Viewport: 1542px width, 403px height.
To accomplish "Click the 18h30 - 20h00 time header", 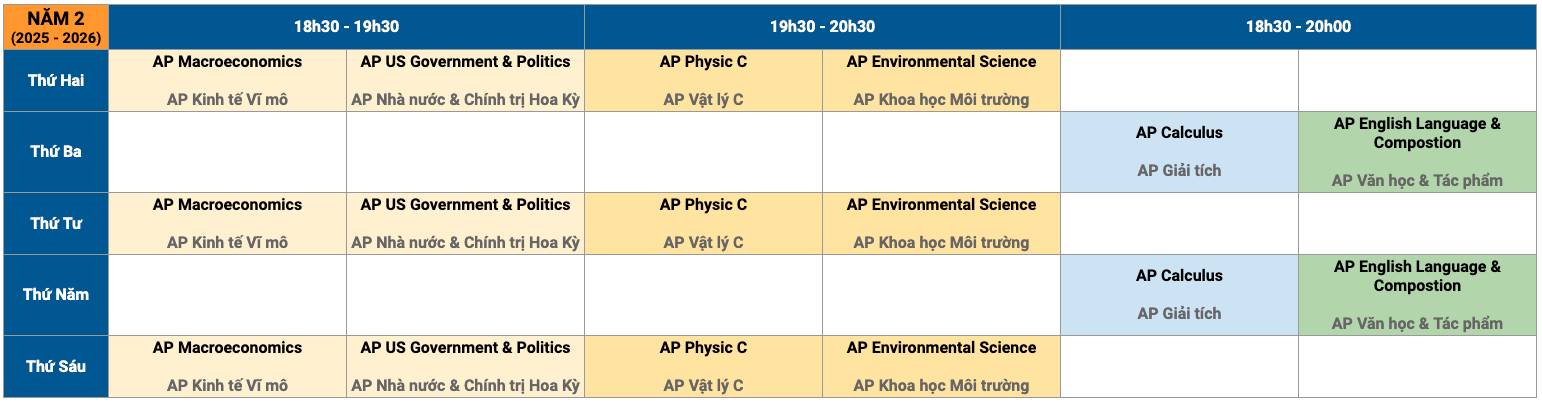I will point(1298,27).
